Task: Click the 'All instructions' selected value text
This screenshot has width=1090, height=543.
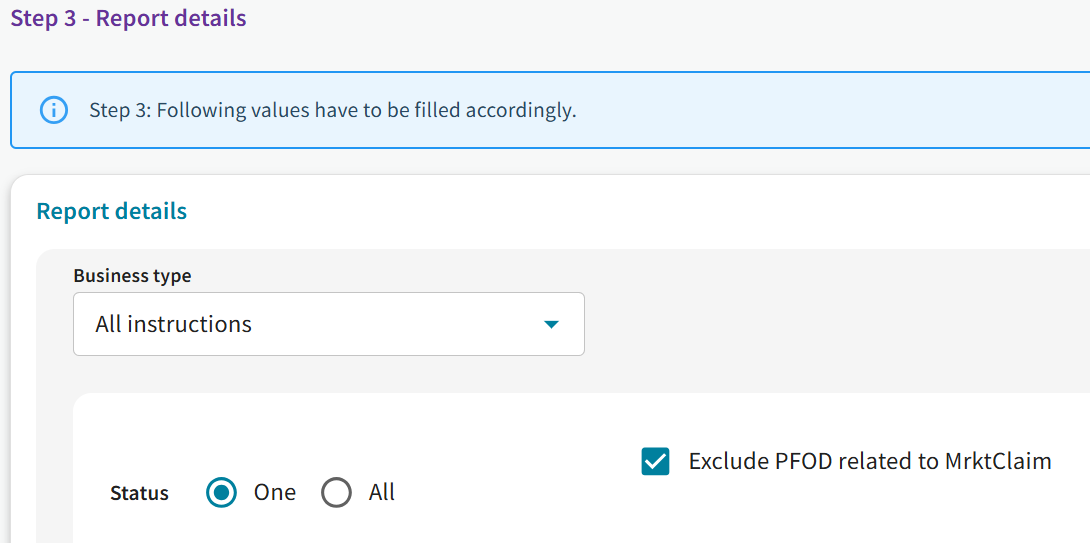Action: click(x=173, y=324)
